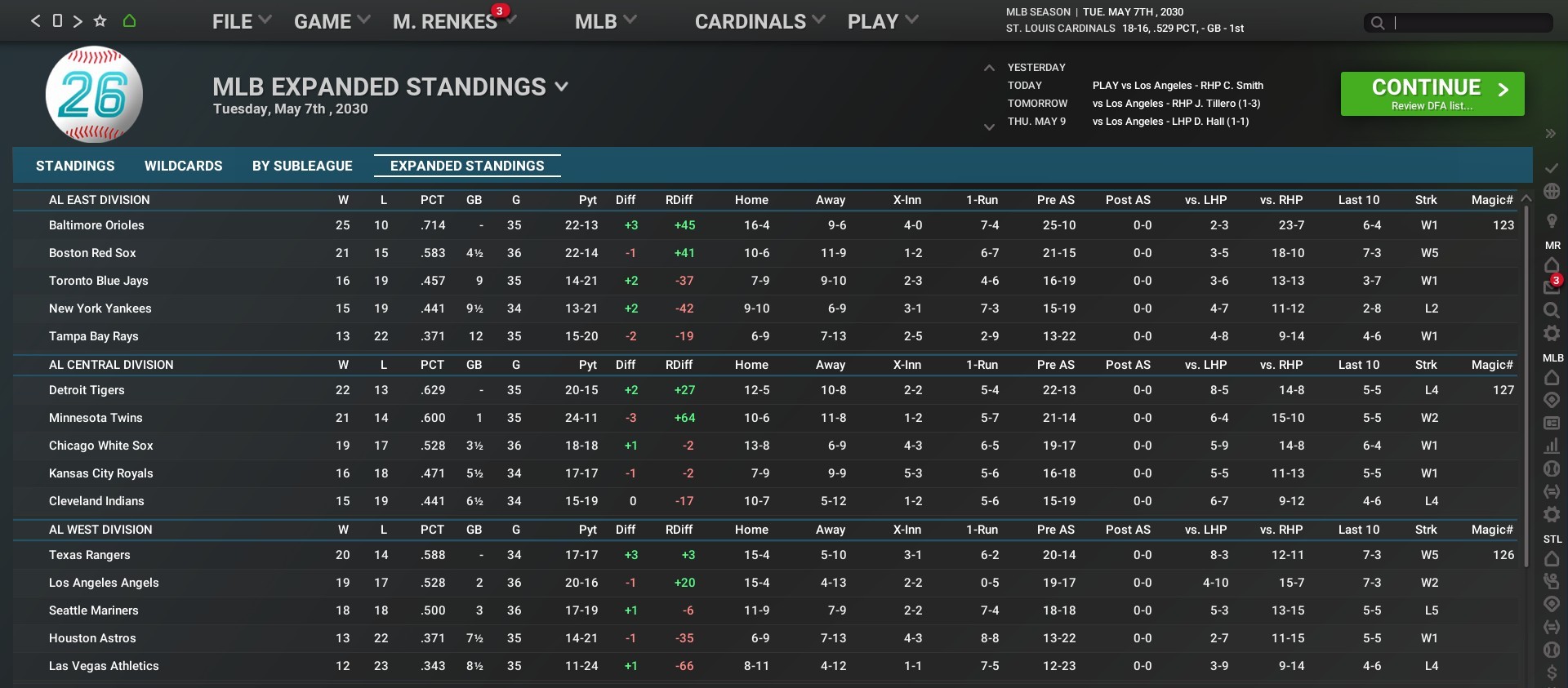Click the bookmark star icon
Screen dimensions: 1568x688
(x=100, y=21)
